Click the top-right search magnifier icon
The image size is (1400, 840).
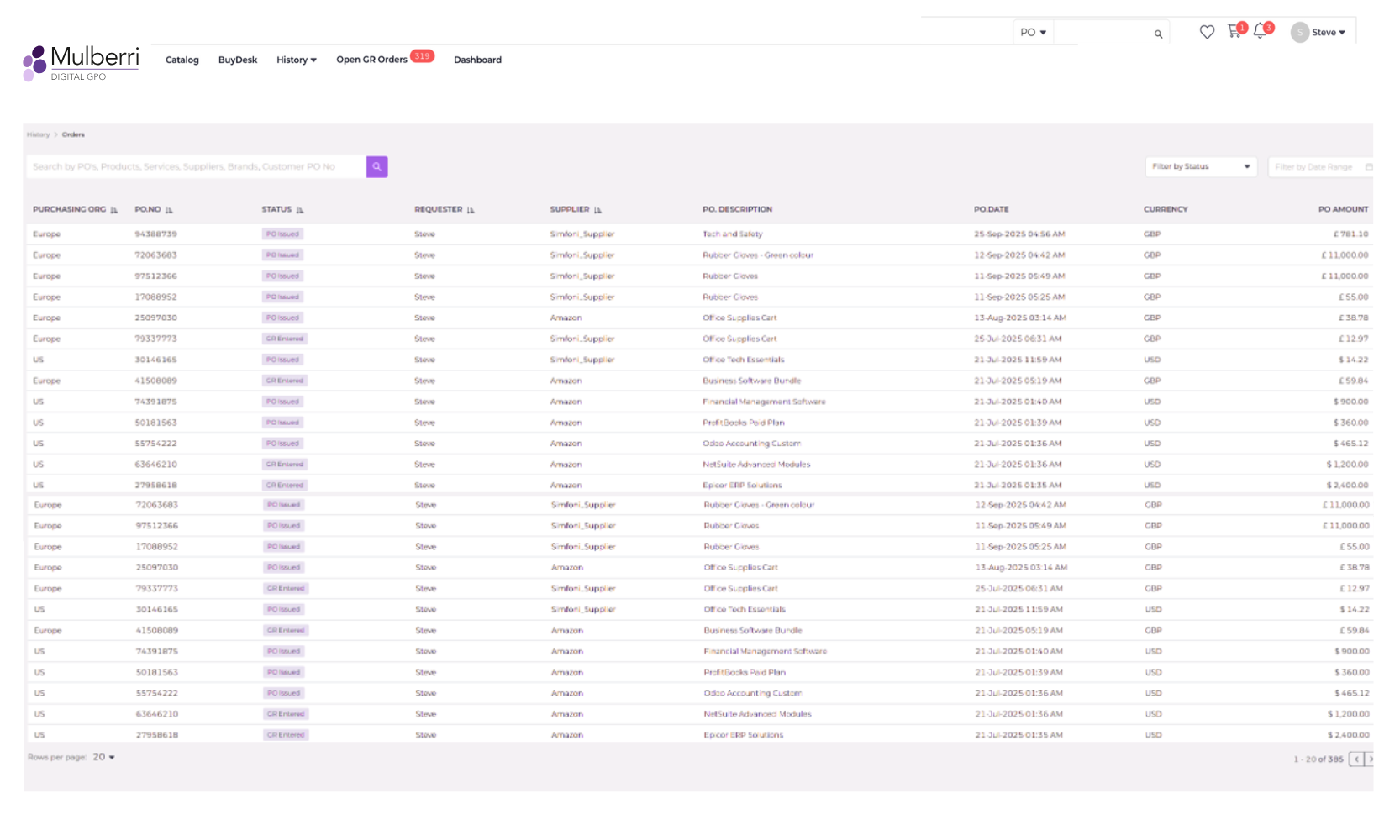(x=1157, y=32)
